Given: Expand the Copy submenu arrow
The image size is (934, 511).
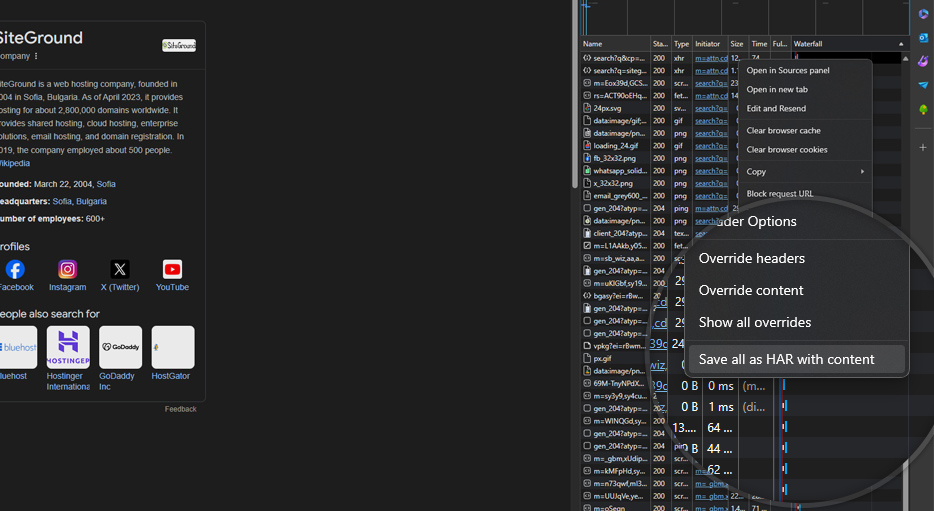Looking at the screenshot, I should pyautogui.click(x=862, y=172).
